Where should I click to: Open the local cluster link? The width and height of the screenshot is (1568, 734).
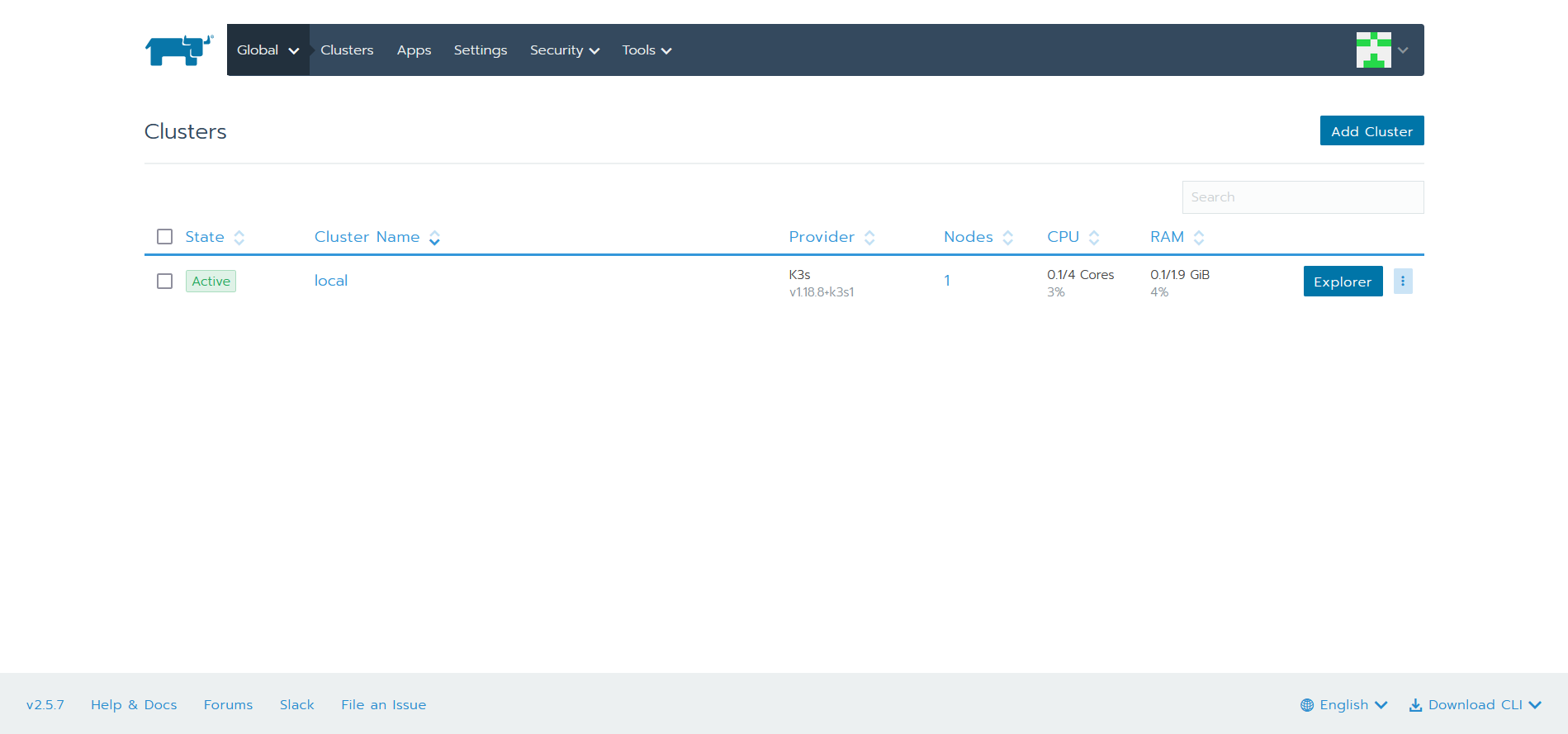331,281
